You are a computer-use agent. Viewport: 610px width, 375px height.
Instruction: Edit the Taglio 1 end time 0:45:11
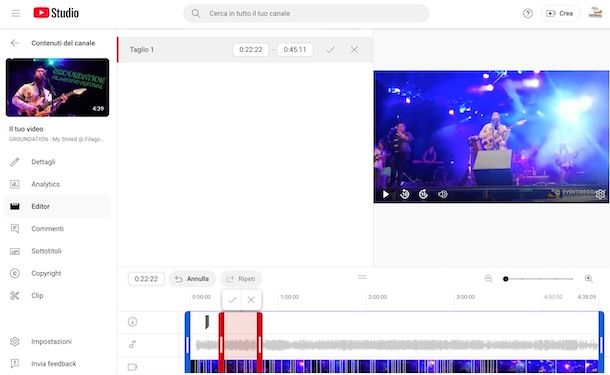point(295,49)
